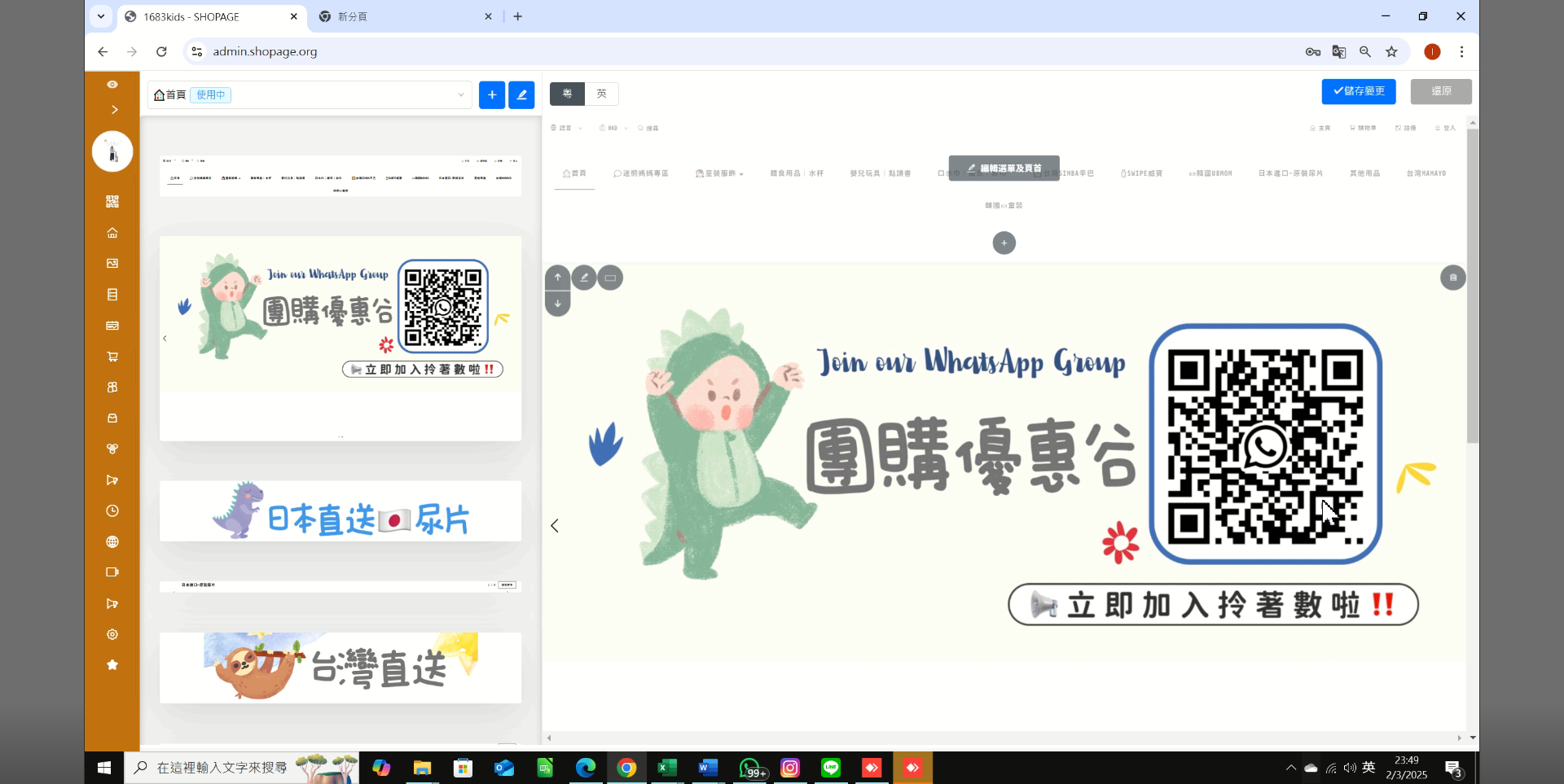Expand the 童裝服飾 menu in the preview
This screenshot has width=1564, height=784.
click(x=719, y=173)
